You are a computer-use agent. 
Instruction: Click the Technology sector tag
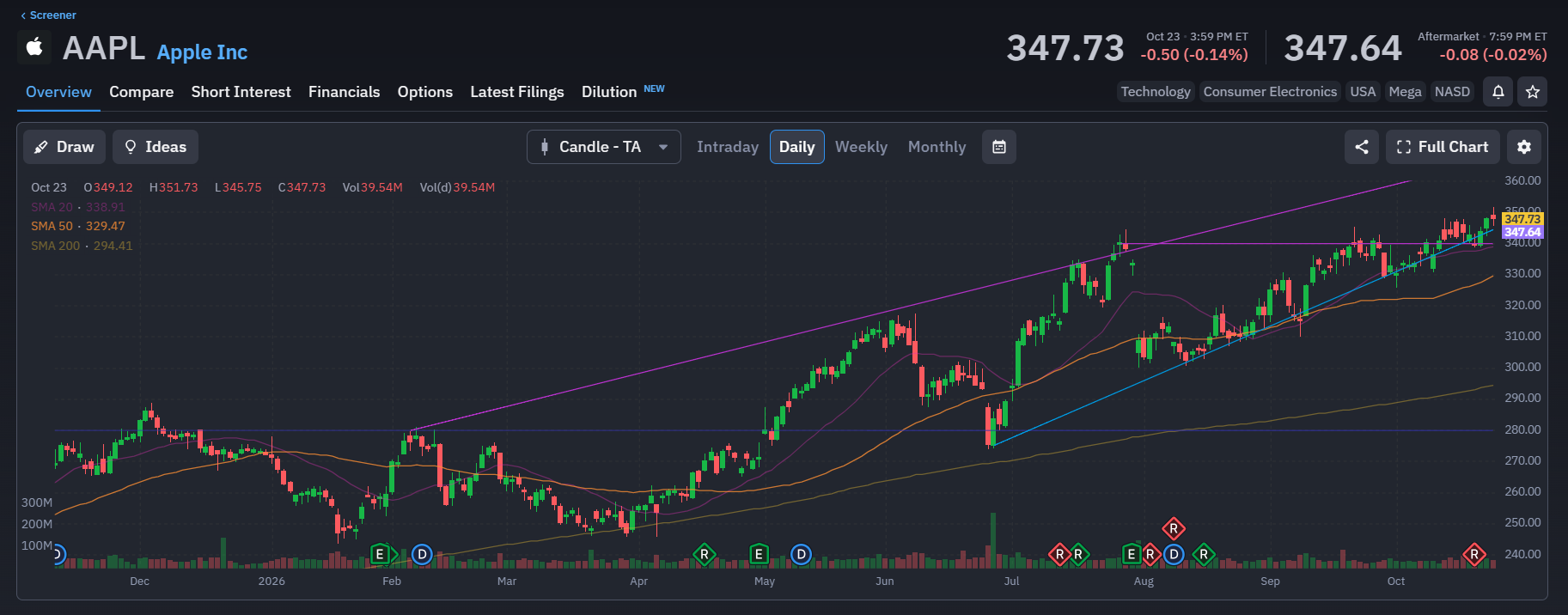coord(1156,92)
